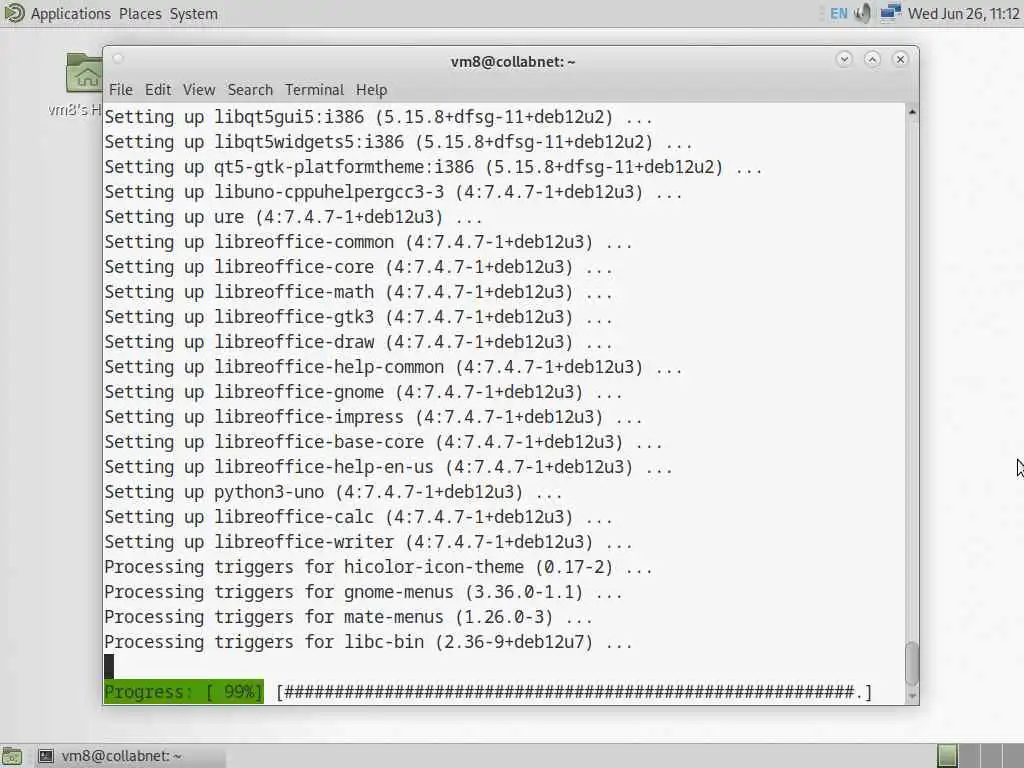
Task: Click the line 'Setting up libreoffice-gnome'
Action: click(364, 392)
